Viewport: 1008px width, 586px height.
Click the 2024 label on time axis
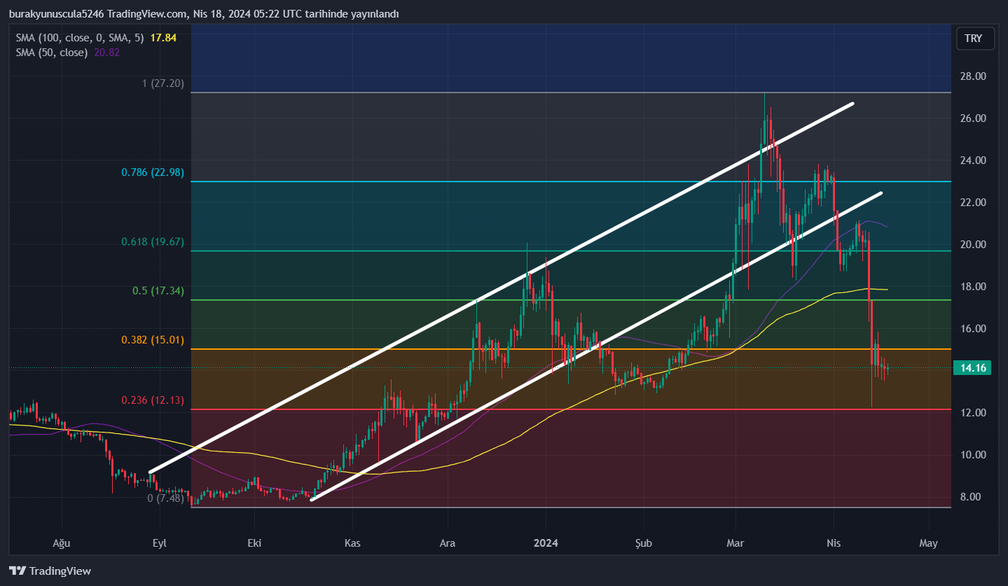pos(546,543)
